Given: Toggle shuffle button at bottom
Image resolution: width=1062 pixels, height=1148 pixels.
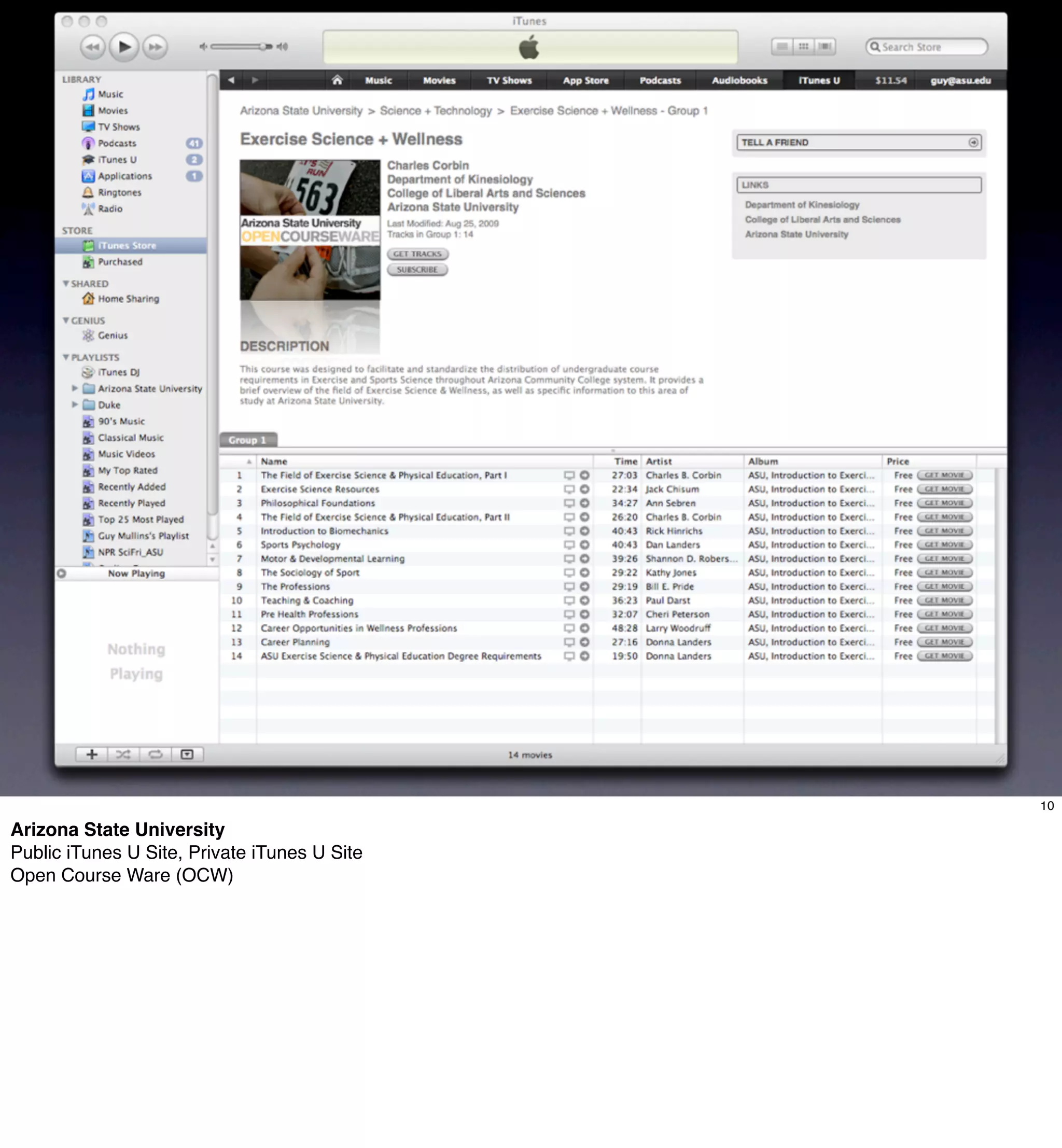Looking at the screenshot, I should point(123,754).
